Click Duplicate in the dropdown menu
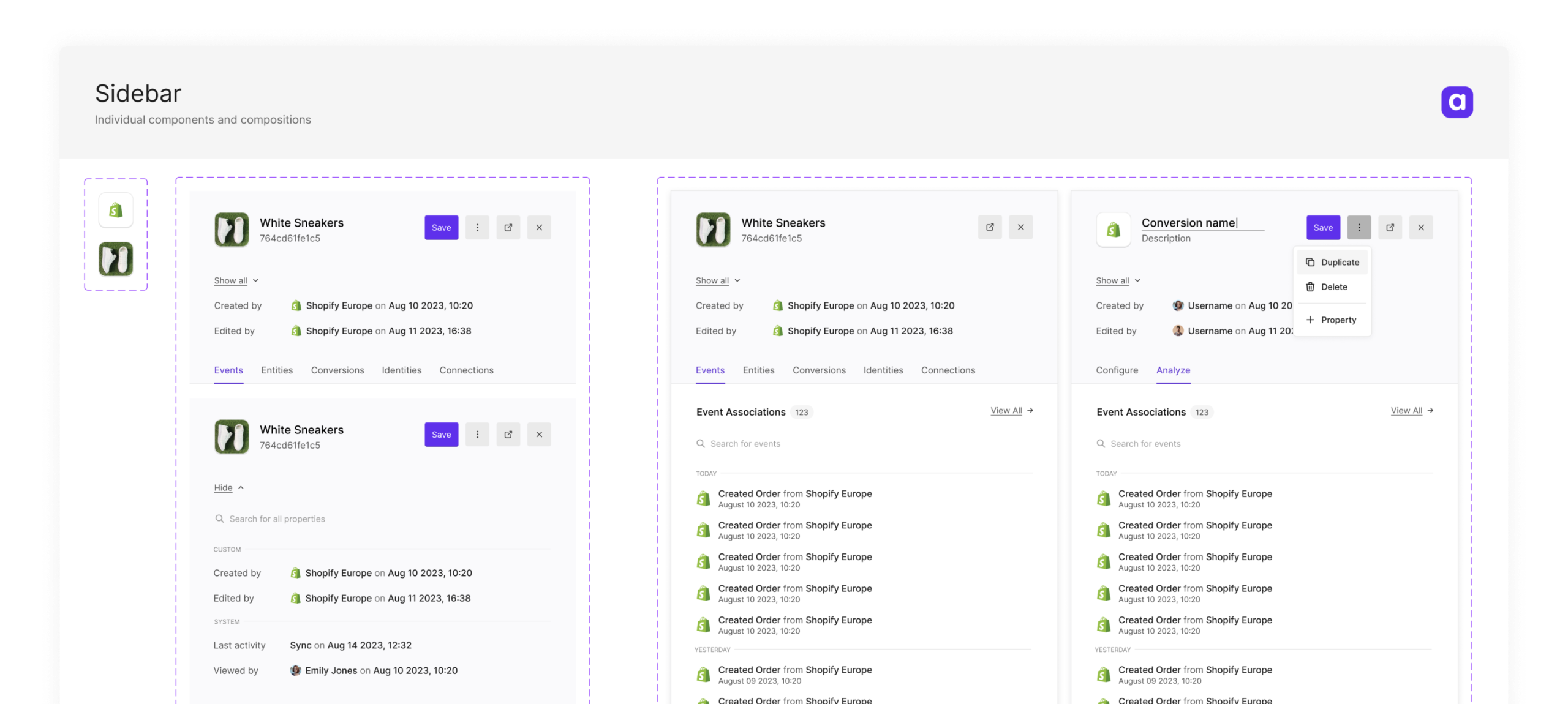This screenshot has height=704, width=1568. pyautogui.click(x=1339, y=262)
